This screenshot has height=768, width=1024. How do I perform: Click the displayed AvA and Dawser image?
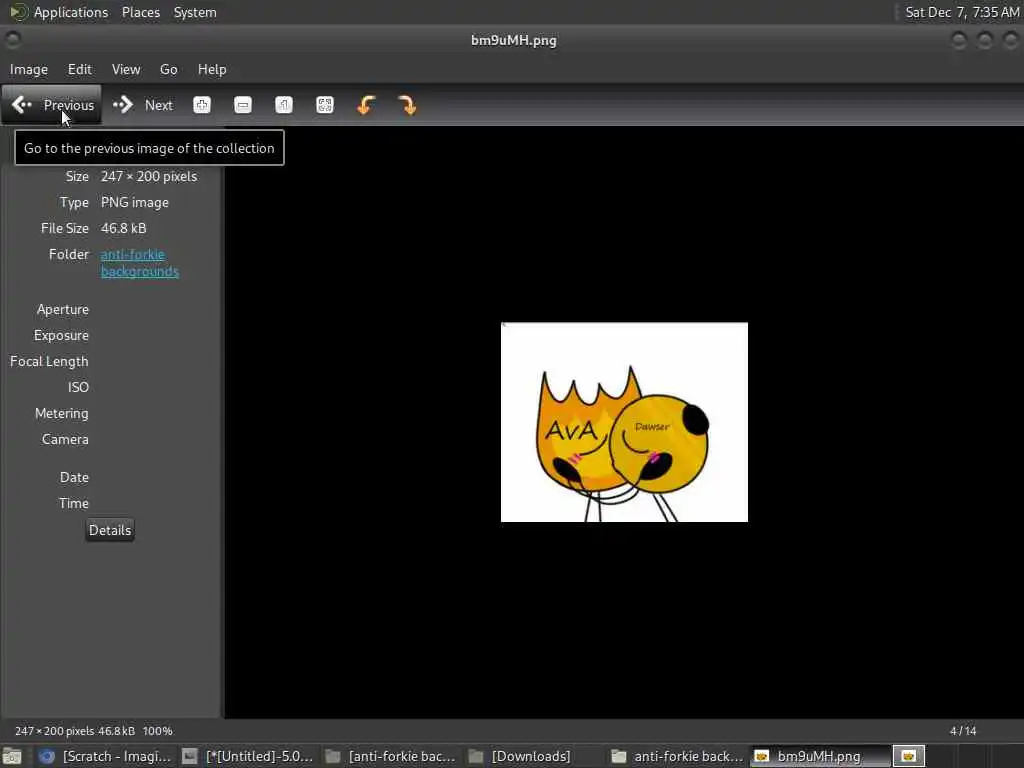624,422
